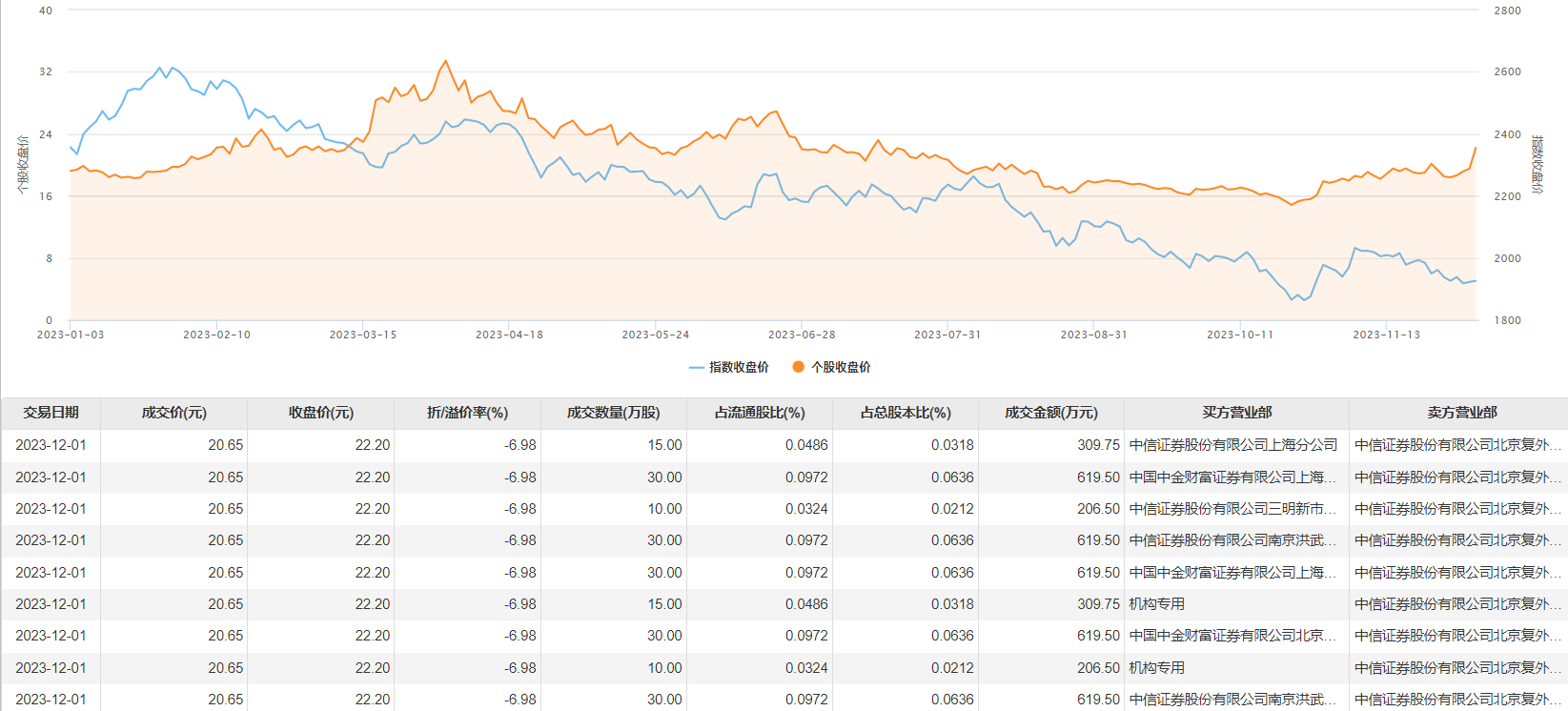The width and height of the screenshot is (1568, 711).
Task: Click the 占总股本比(%) column header
Action: click(x=906, y=413)
